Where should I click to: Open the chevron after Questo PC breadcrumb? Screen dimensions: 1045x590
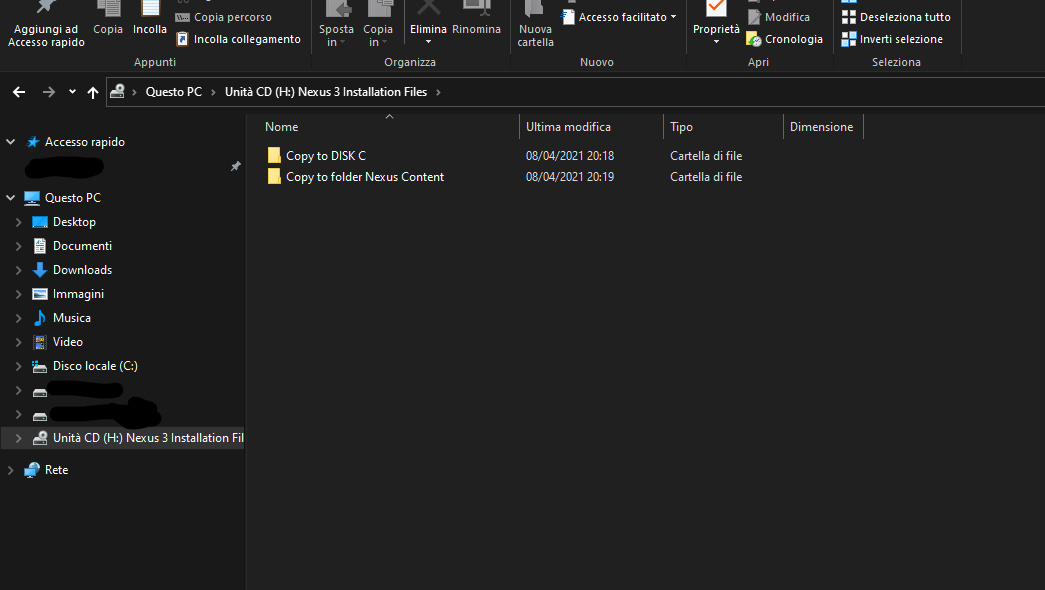pos(213,92)
